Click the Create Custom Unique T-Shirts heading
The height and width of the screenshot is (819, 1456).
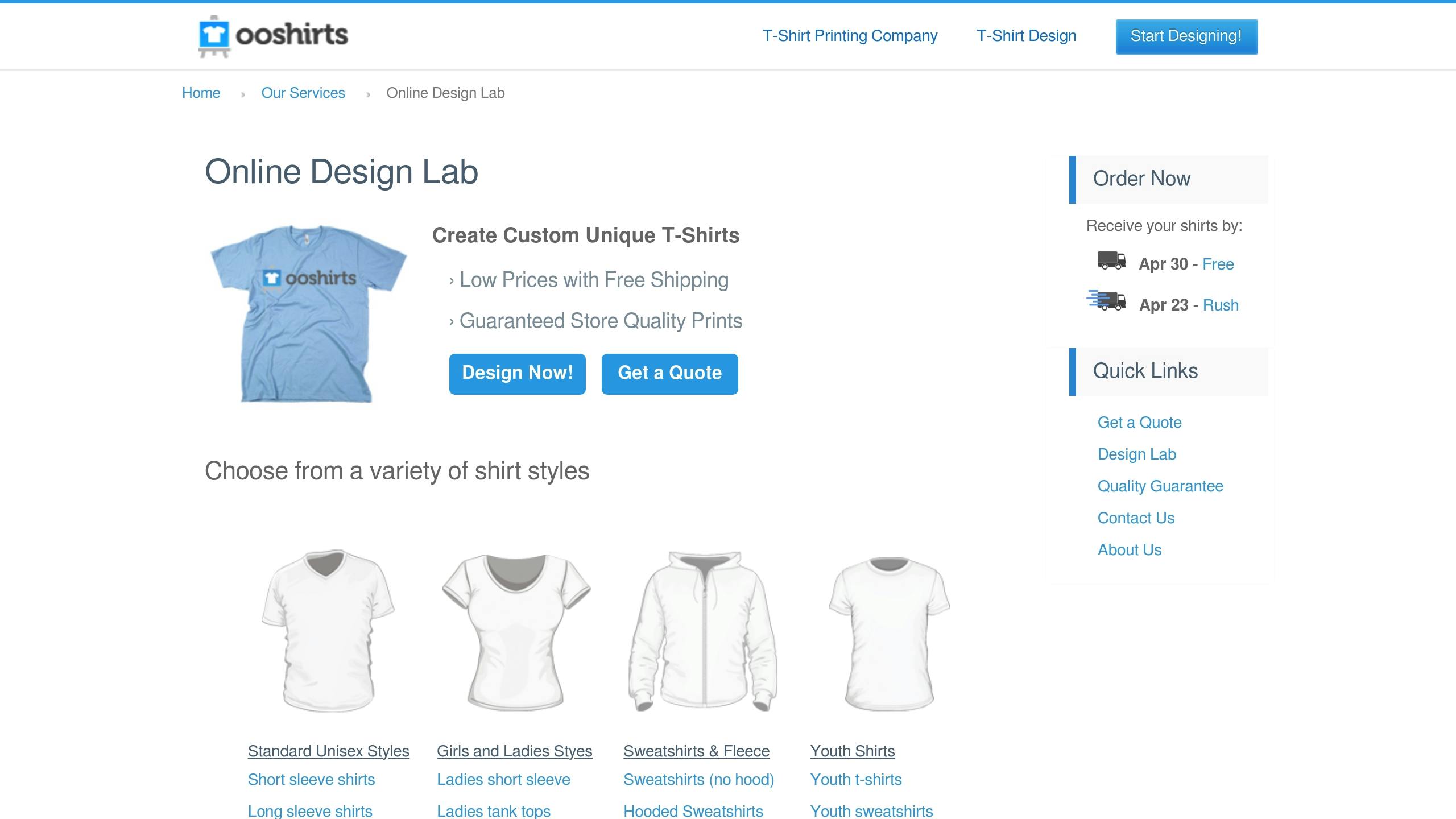click(586, 235)
